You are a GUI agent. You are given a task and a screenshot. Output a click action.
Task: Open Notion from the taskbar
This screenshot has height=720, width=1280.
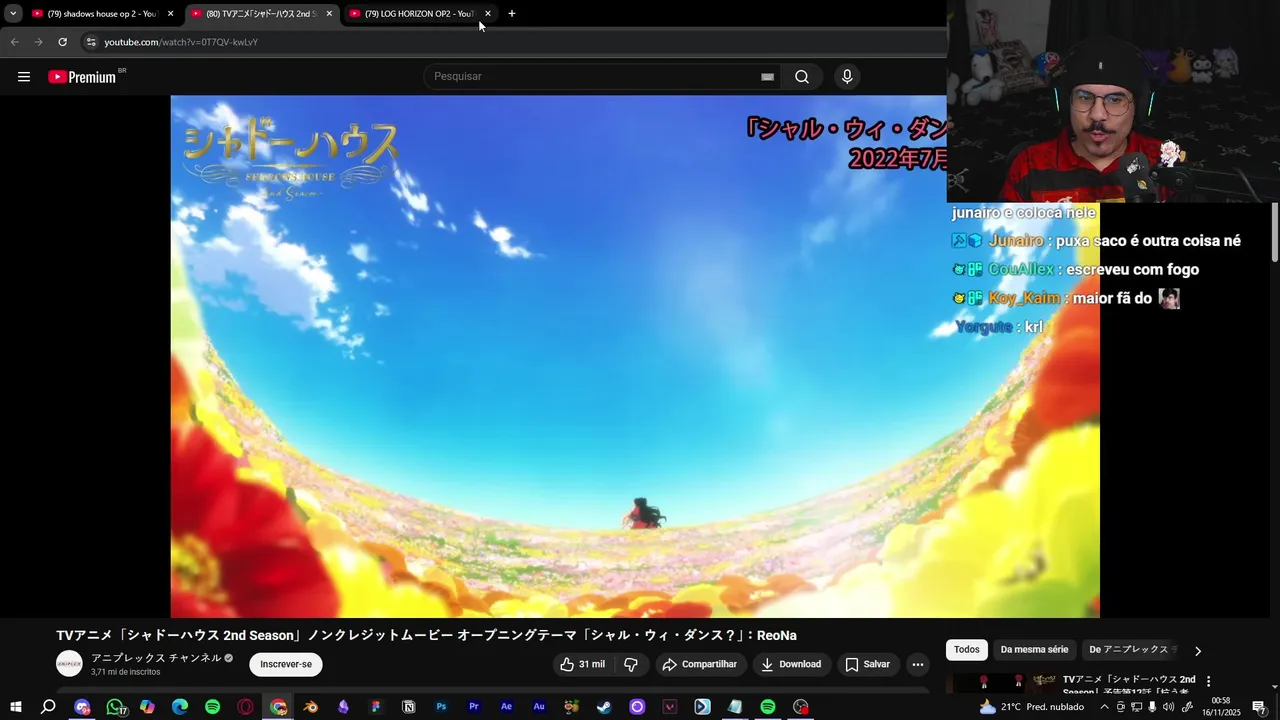click(x=408, y=707)
